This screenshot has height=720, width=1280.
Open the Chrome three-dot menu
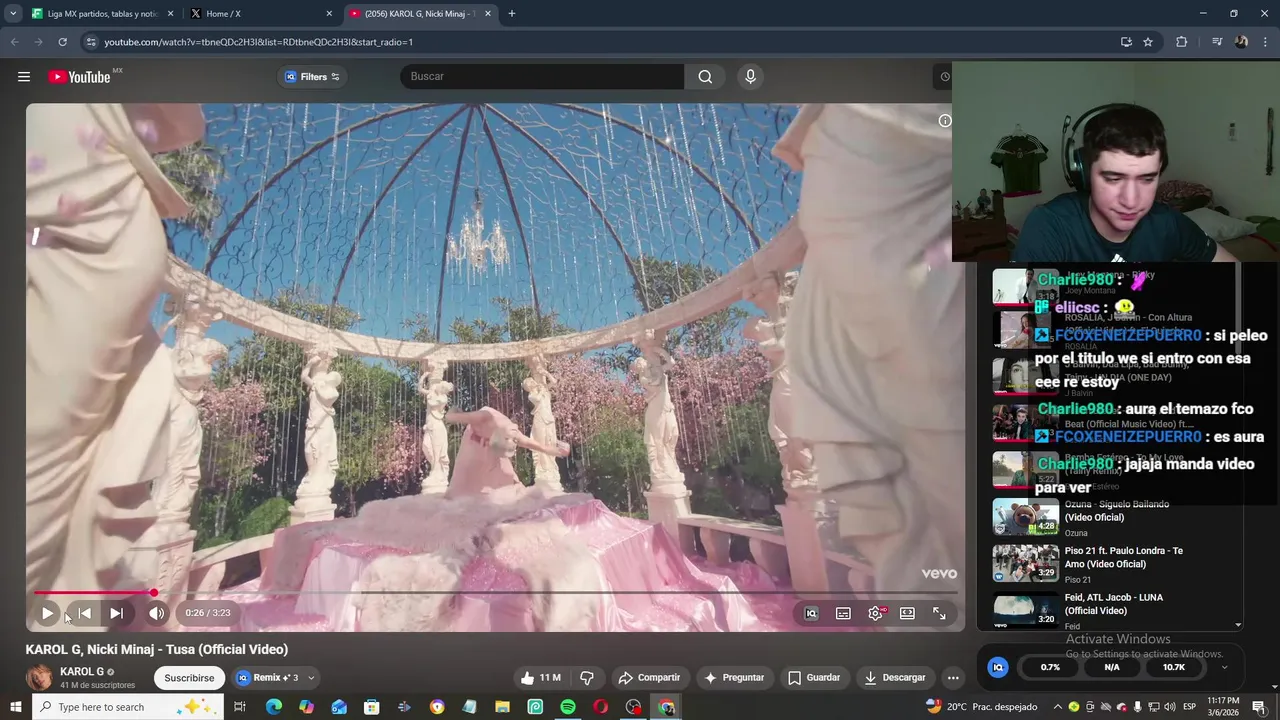coord(1265,42)
